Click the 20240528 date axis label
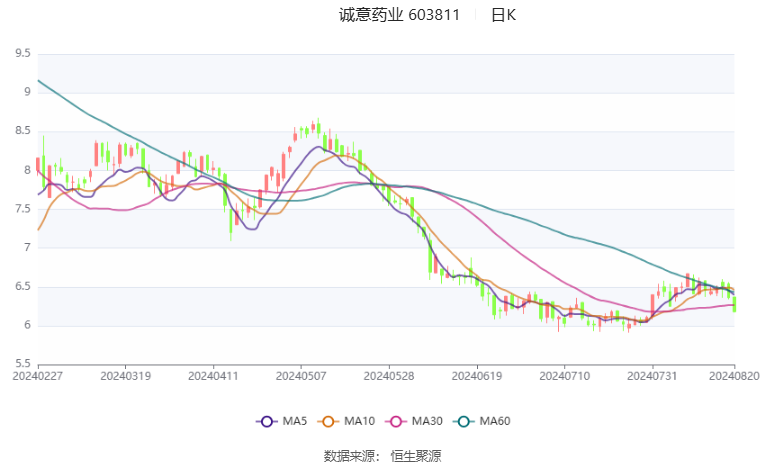 pos(389,376)
